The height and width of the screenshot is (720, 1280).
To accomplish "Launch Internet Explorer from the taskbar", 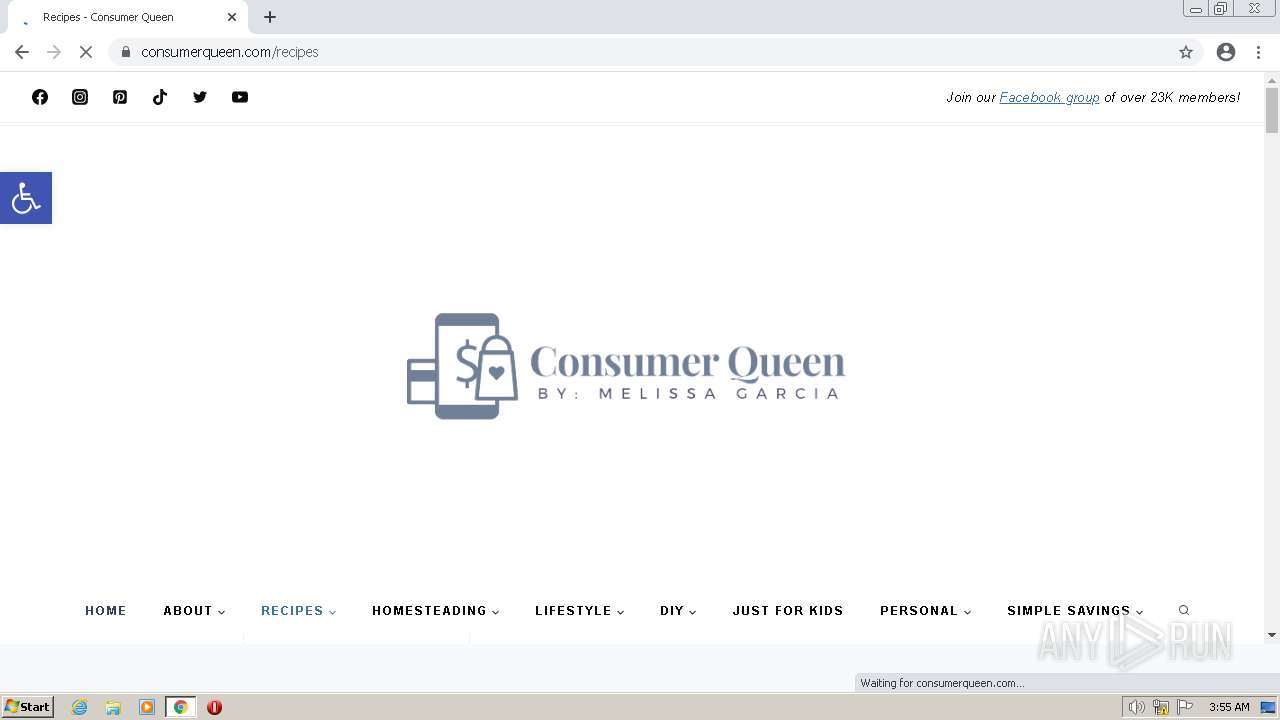I will pyautogui.click(x=80, y=707).
